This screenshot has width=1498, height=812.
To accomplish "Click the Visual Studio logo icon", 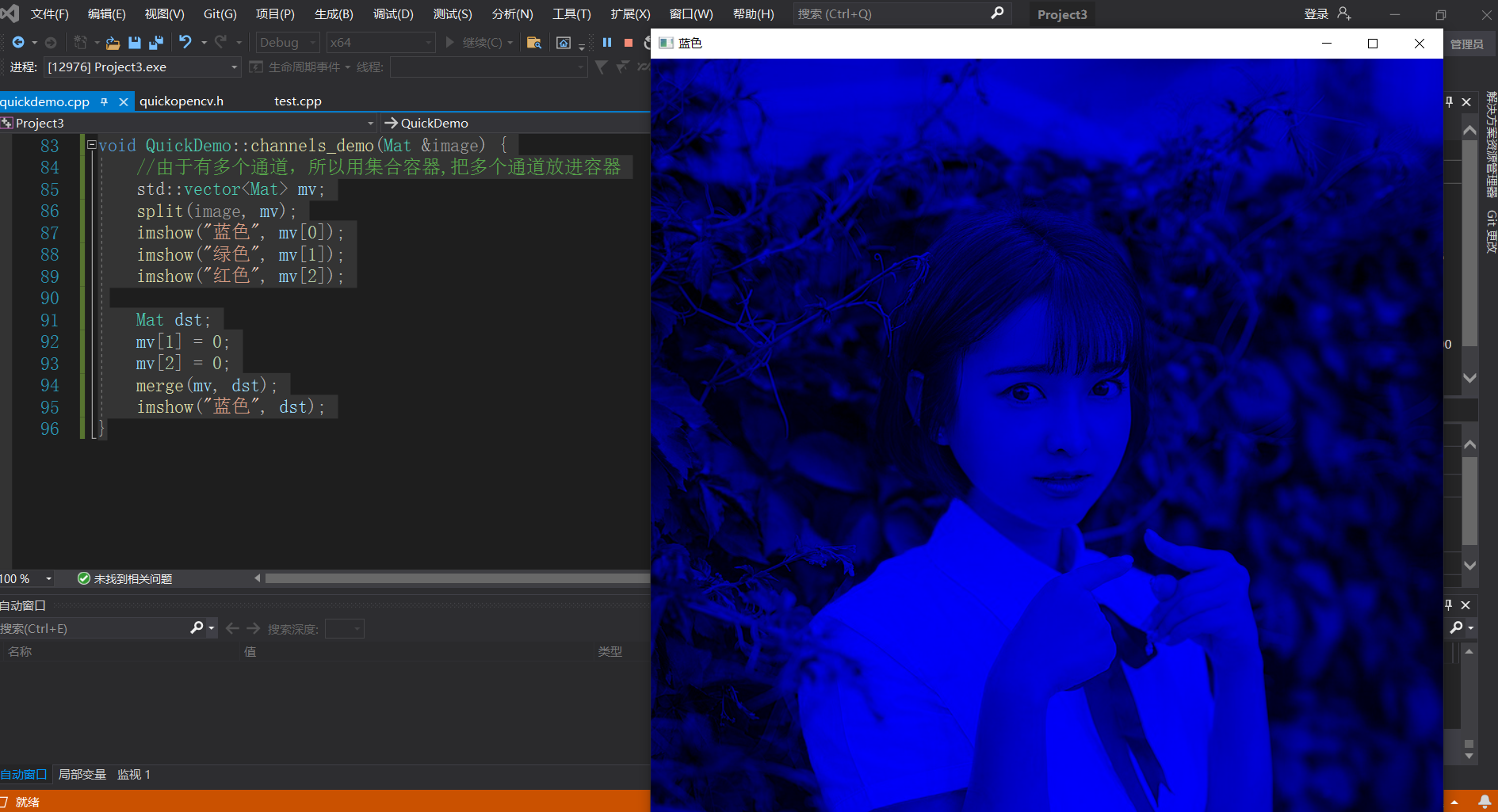I will pos(10,13).
